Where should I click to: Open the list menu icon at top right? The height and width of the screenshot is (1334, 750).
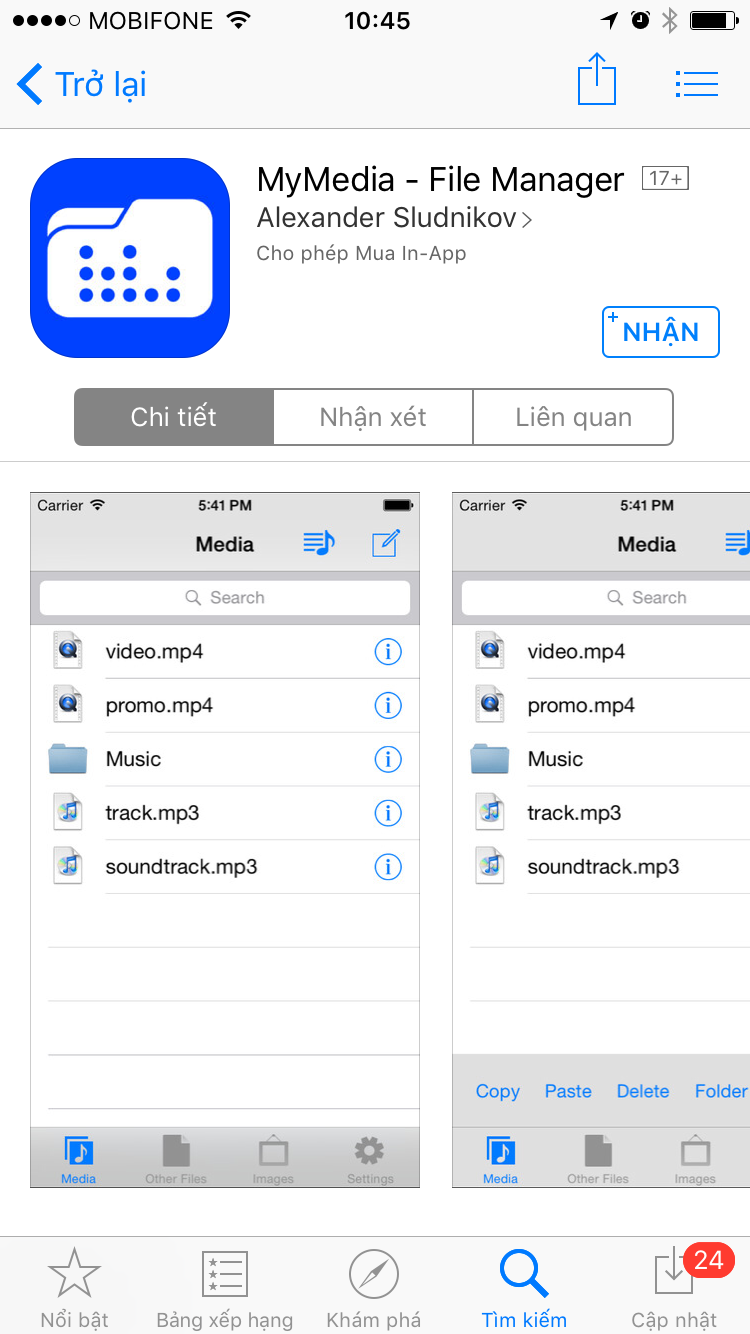(696, 84)
